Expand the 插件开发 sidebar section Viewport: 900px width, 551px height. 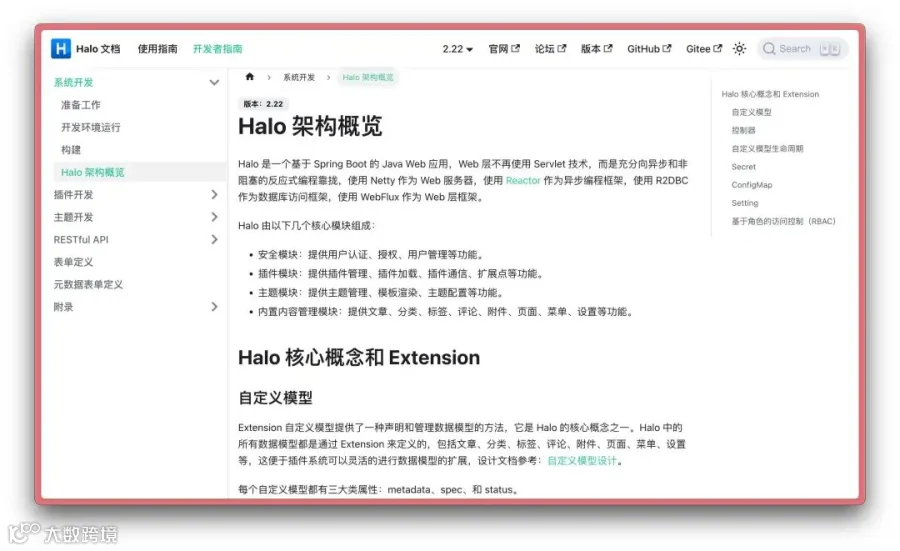(x=214, y=195)
